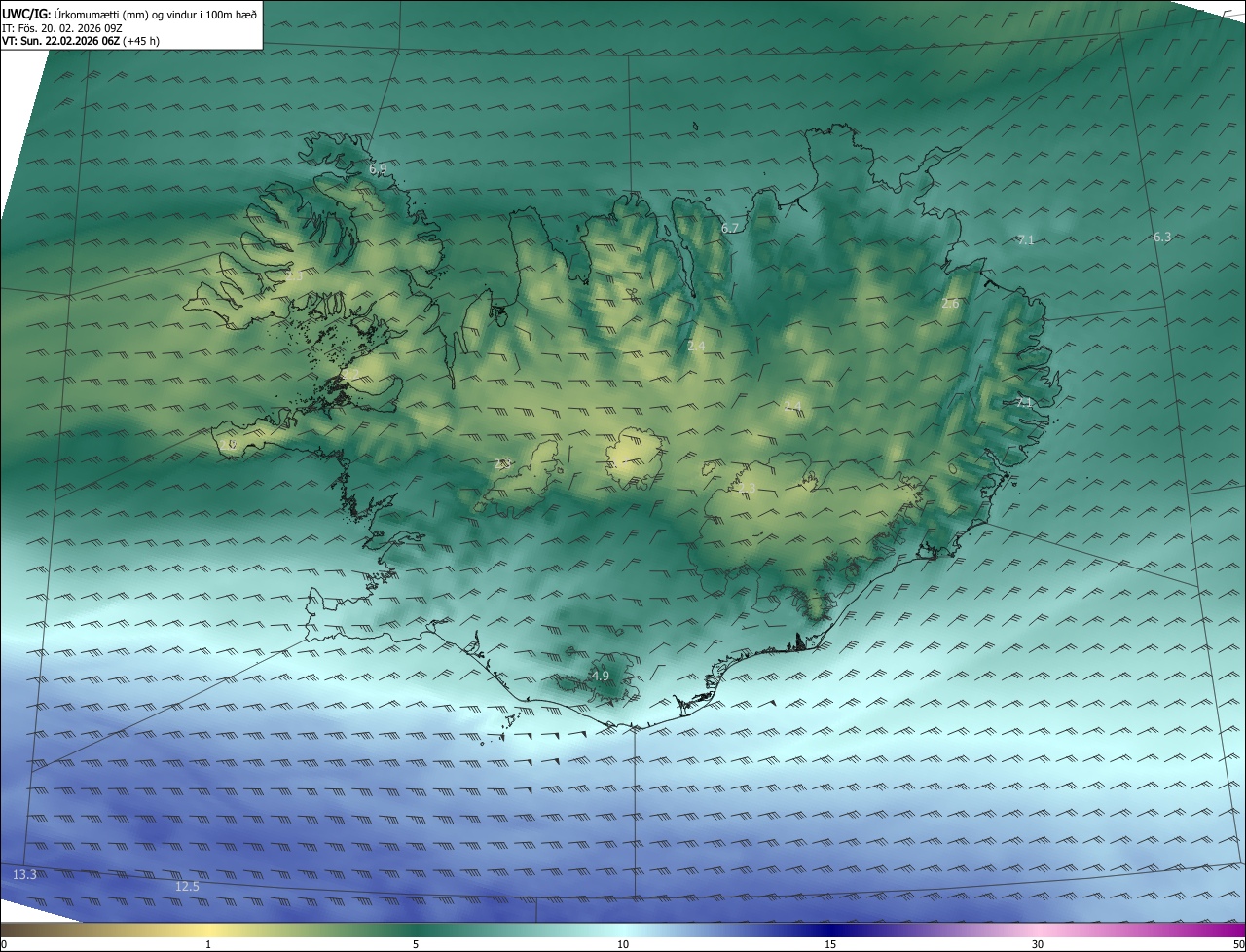This screenshot has height=952, width=1246.
Task: Click the 50 tick on the color scale
Action: [x=1238, y=944]
